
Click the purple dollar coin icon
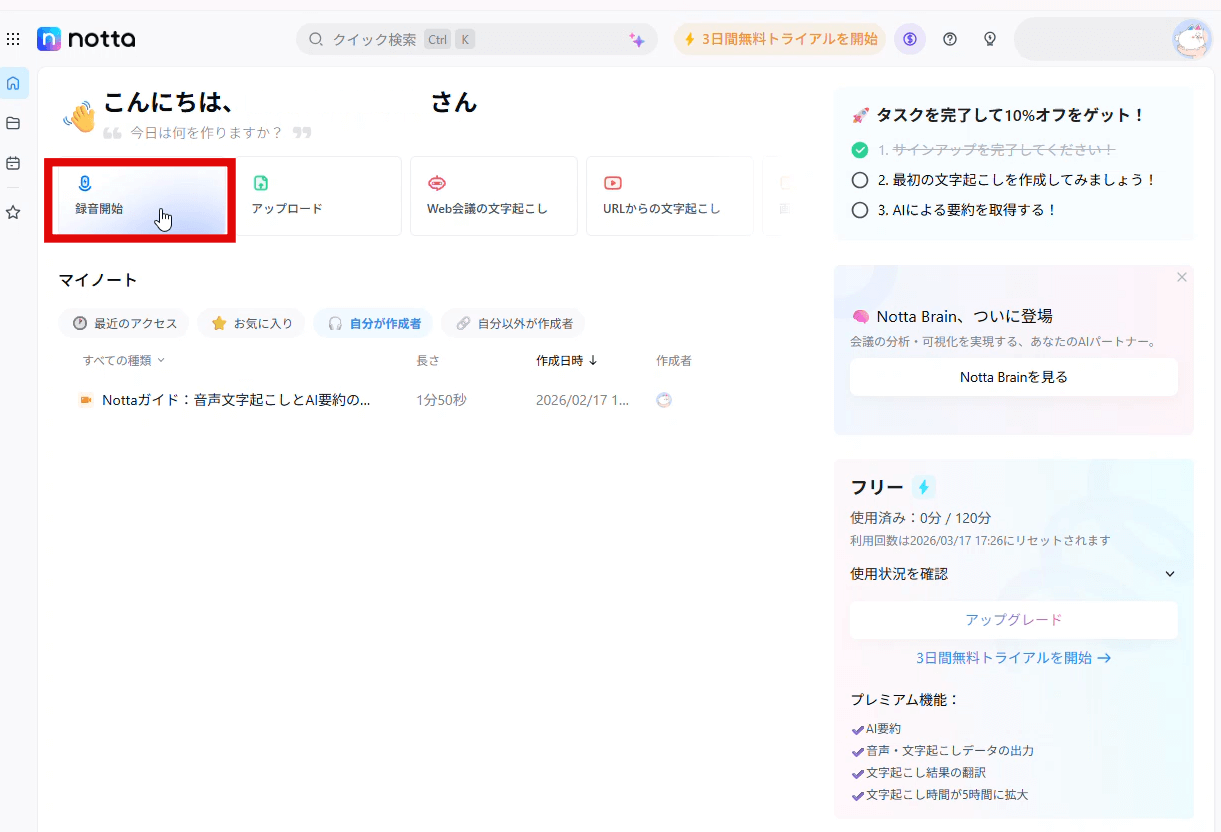click(910, 39)
